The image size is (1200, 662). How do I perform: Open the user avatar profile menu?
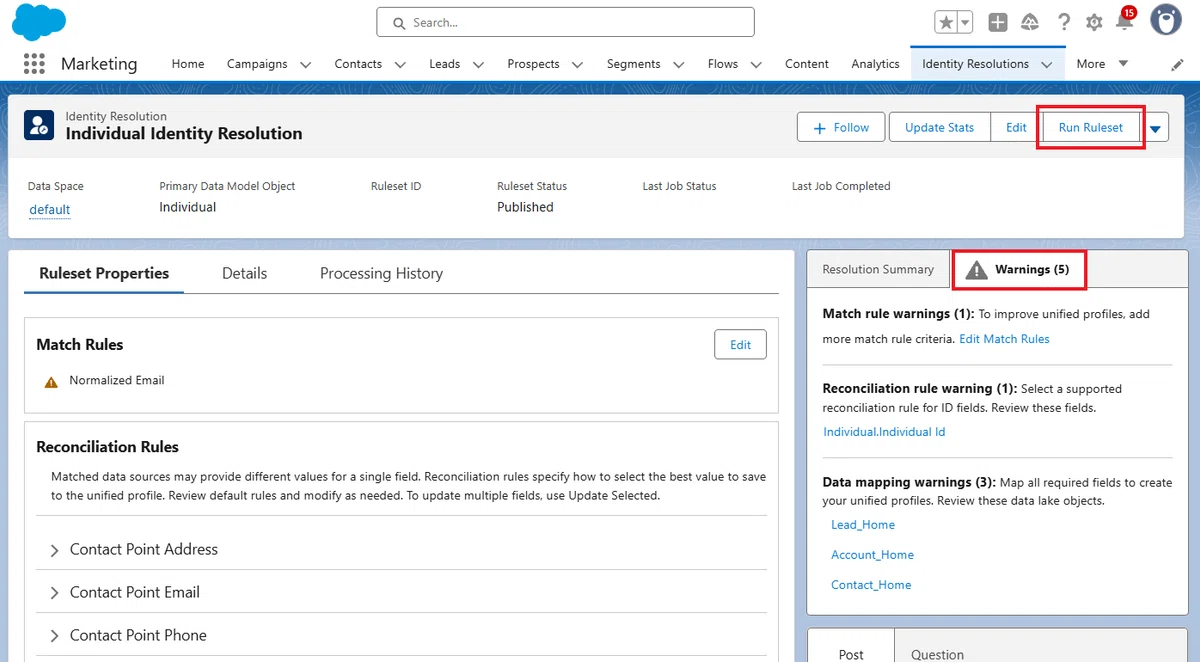[1166, 20]
